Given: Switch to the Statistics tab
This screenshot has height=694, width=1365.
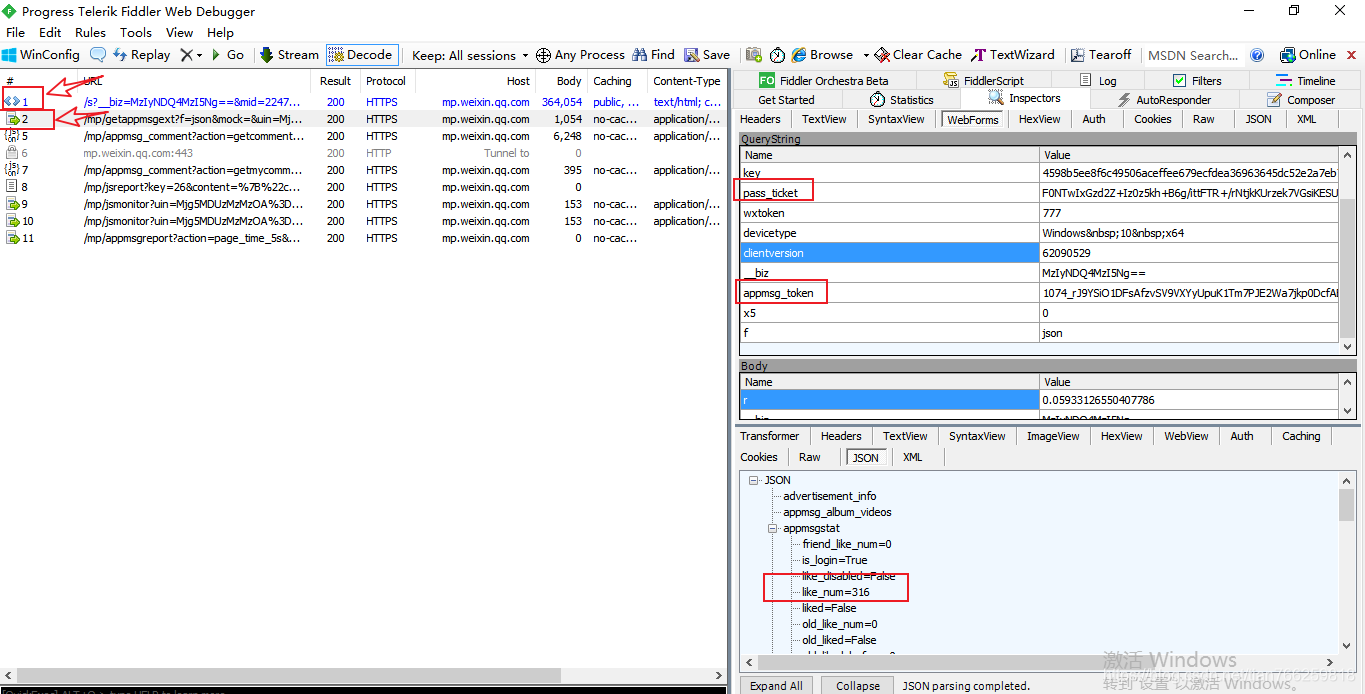Looking at the screenshot, I should (901, 100).
